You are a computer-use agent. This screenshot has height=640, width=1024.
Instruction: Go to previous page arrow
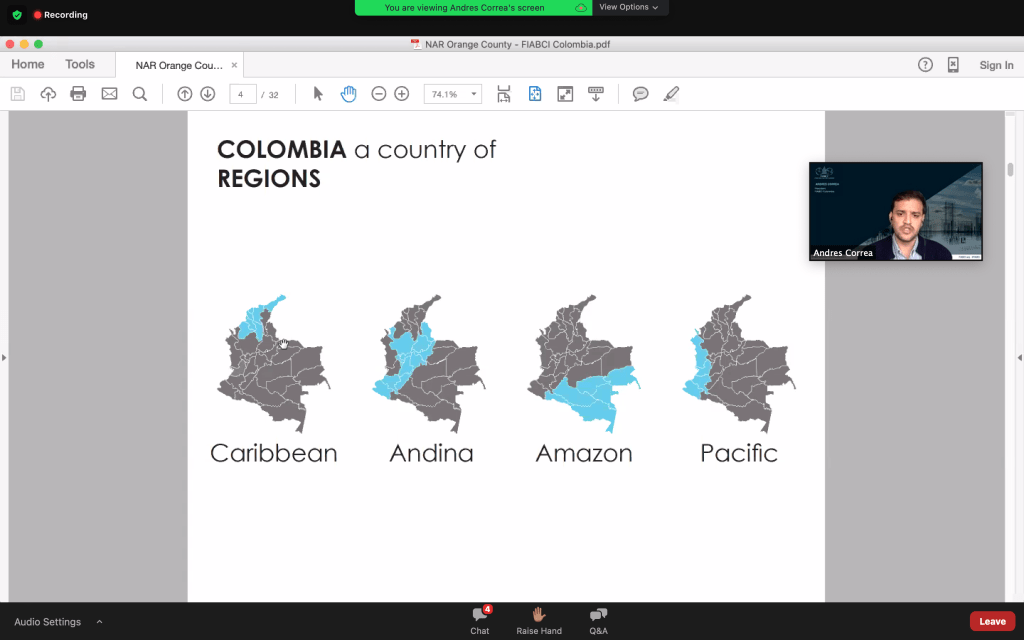coord(184,94)
